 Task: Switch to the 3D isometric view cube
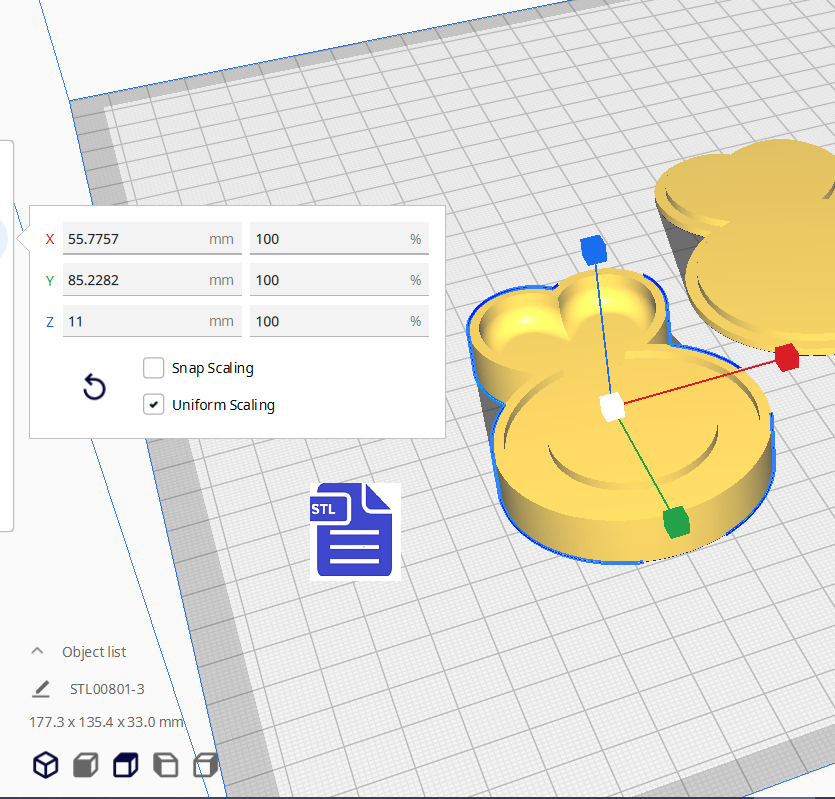(45, 766)
